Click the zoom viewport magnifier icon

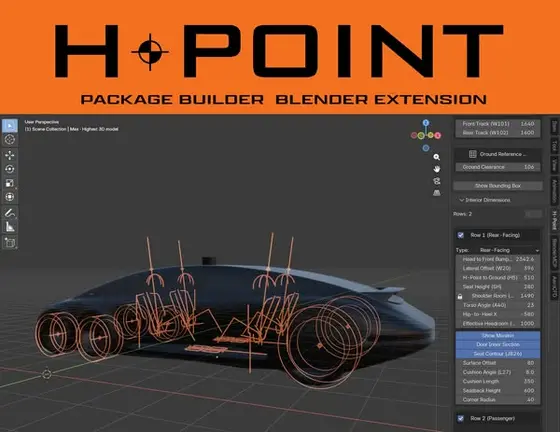(x=436, y=157)
